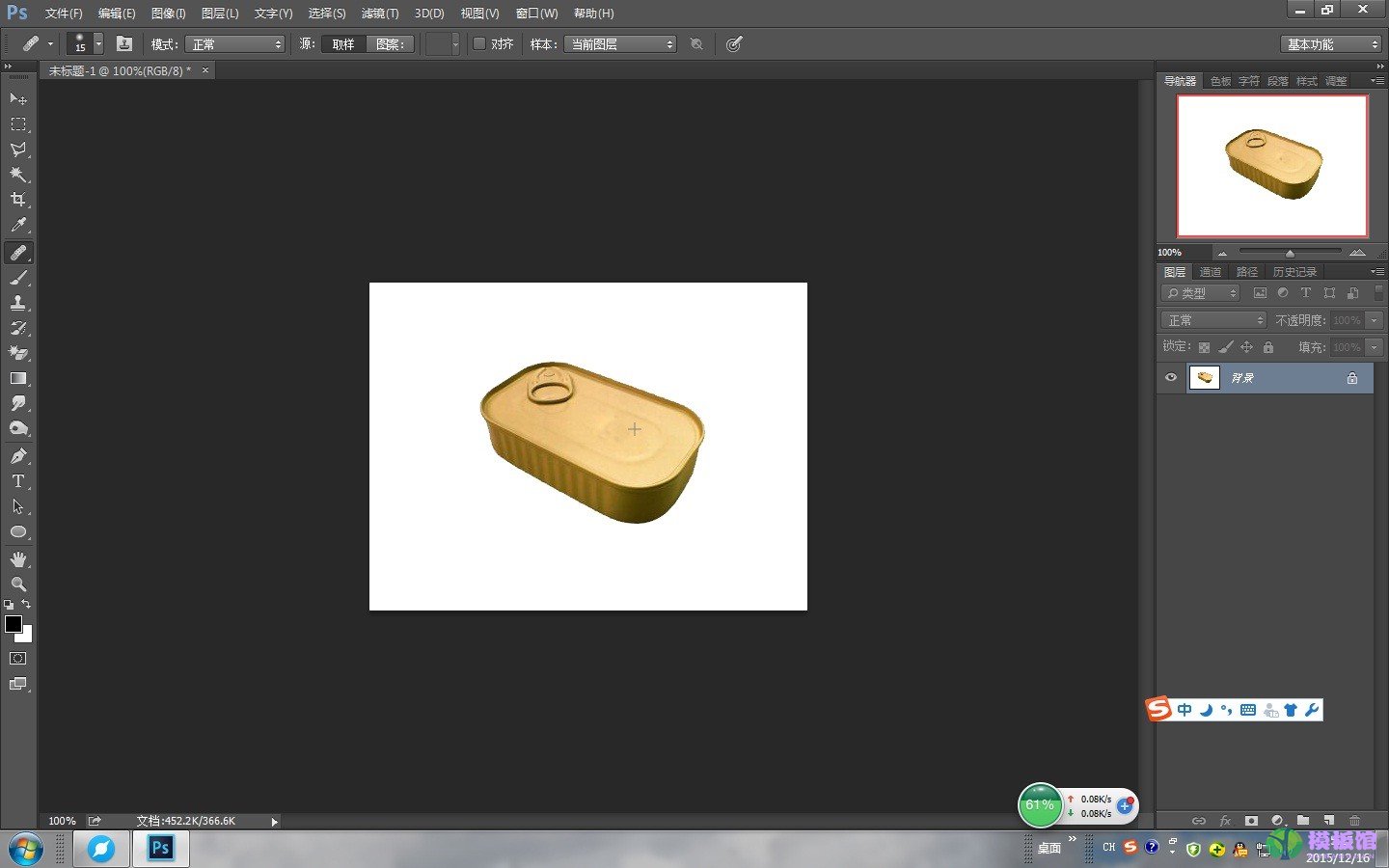Select the Eyedropper tool
Screen dimensions: 1389x868
pyautogui.click(x=18, y=225)
